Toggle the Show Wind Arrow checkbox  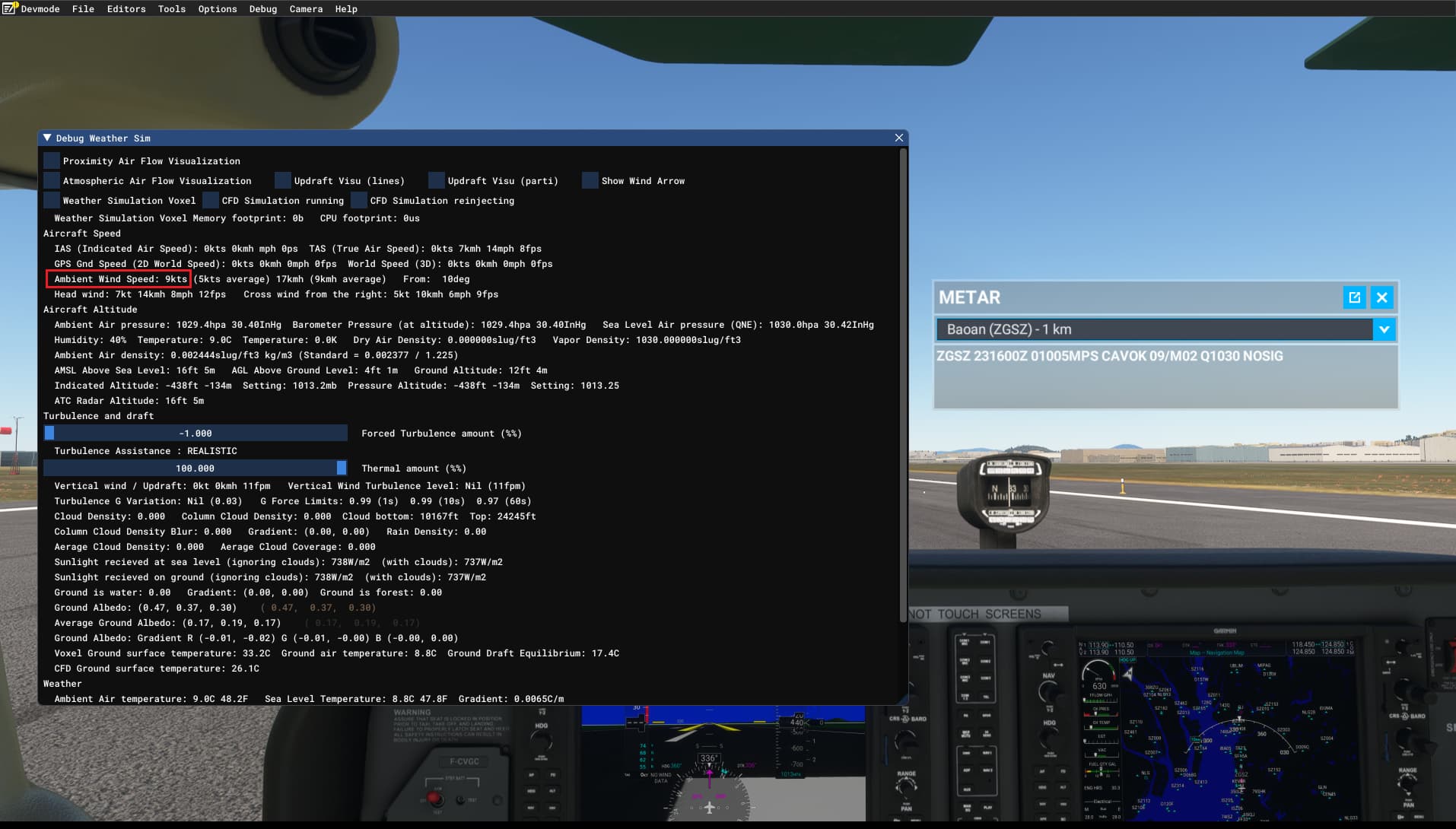tap(590, 180)
